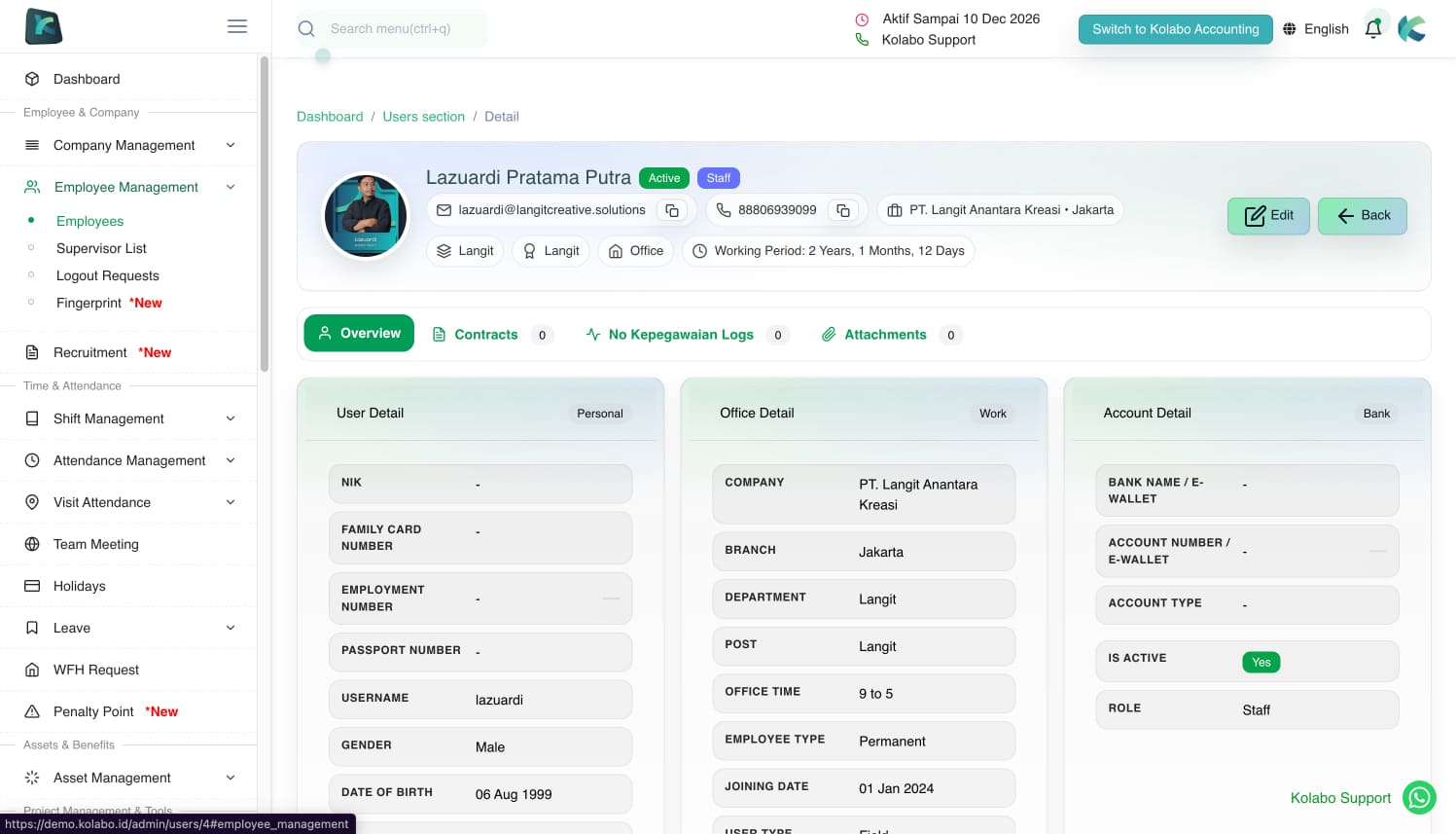Image resolution: width=1456 pixels, height=834 pixels.
Task: Open the Kolabo profile logo icon
Action: pyautogui.click(x=1412, y=29)
